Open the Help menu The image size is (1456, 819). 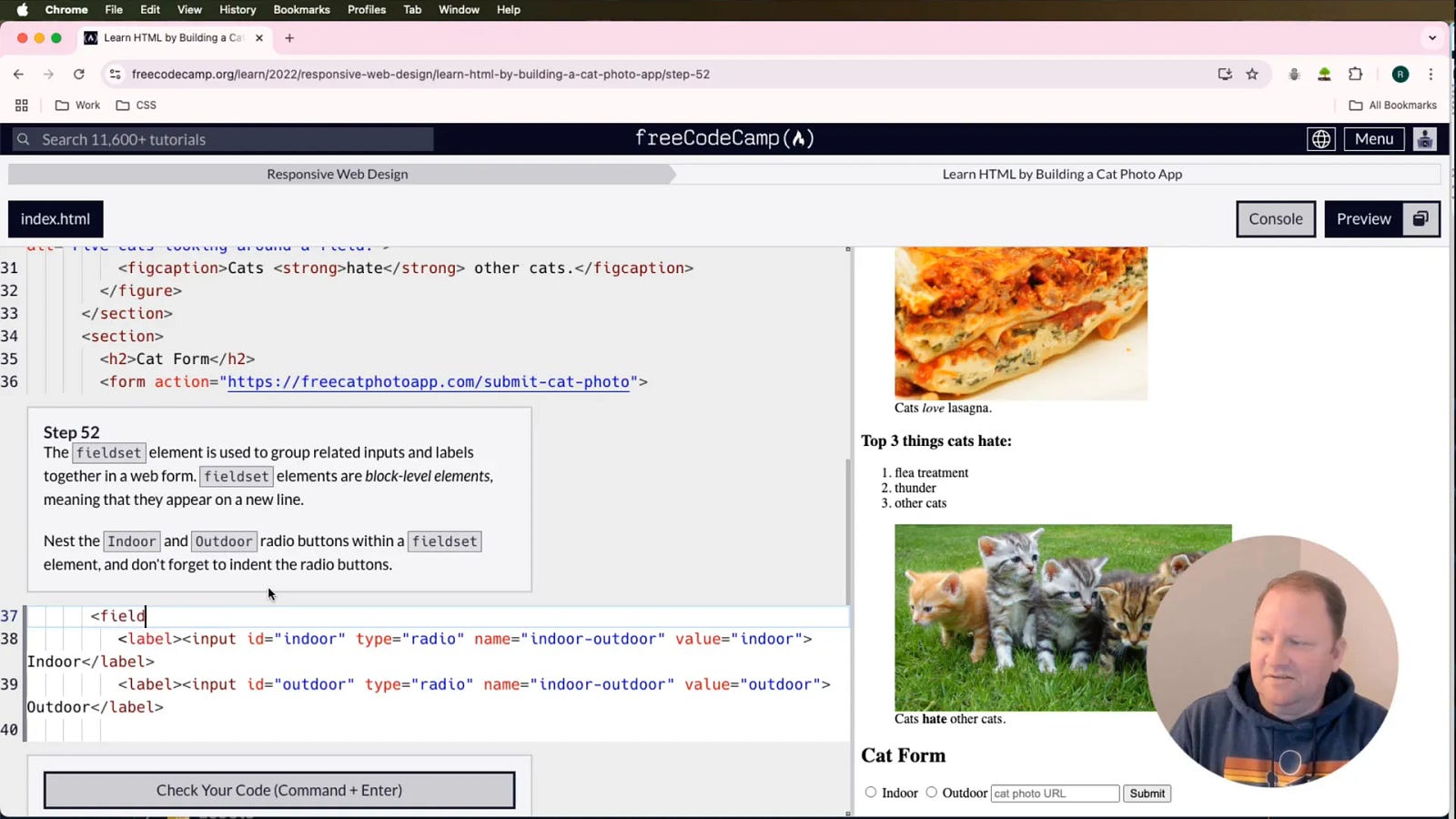pyautogui.click(x=509, y=10)
